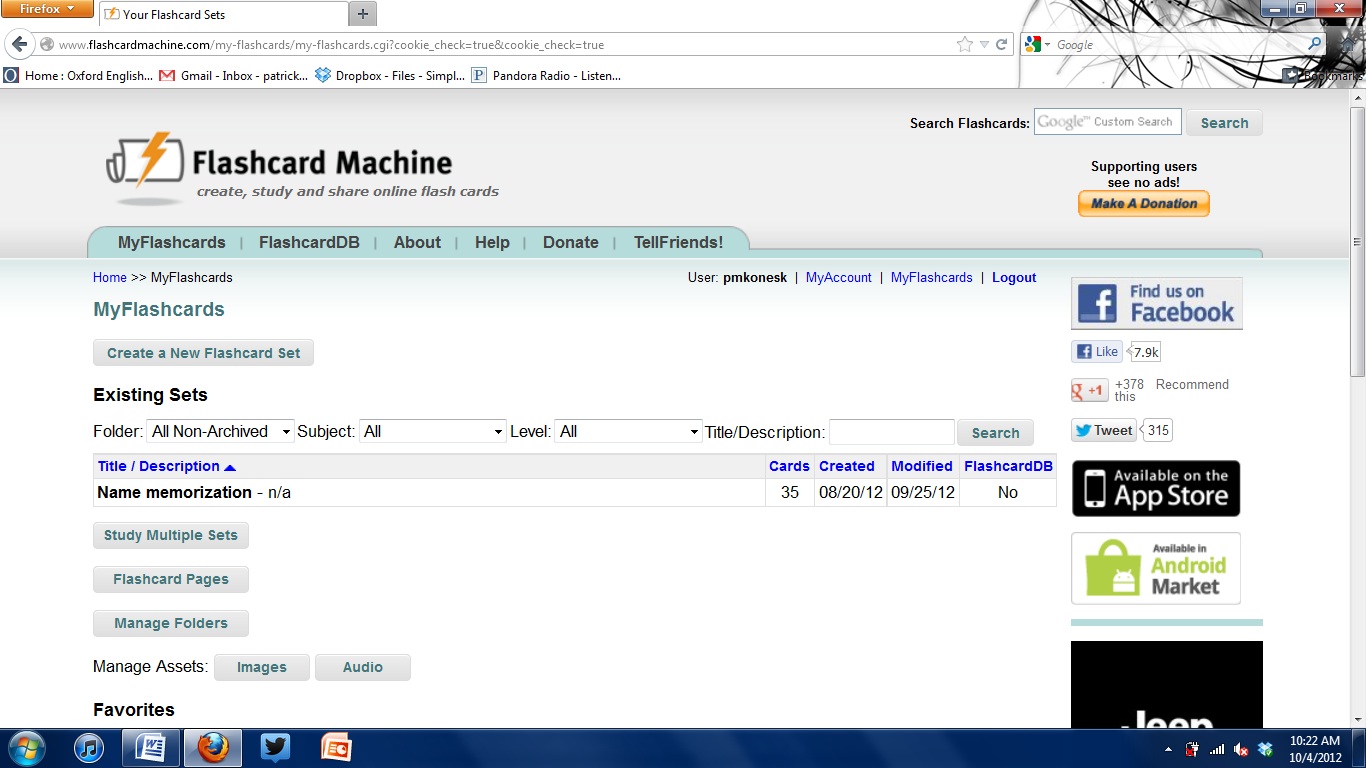Click the Google +1 button
The height and width of the screenshot is (768, 1366).
point(1089,391)
